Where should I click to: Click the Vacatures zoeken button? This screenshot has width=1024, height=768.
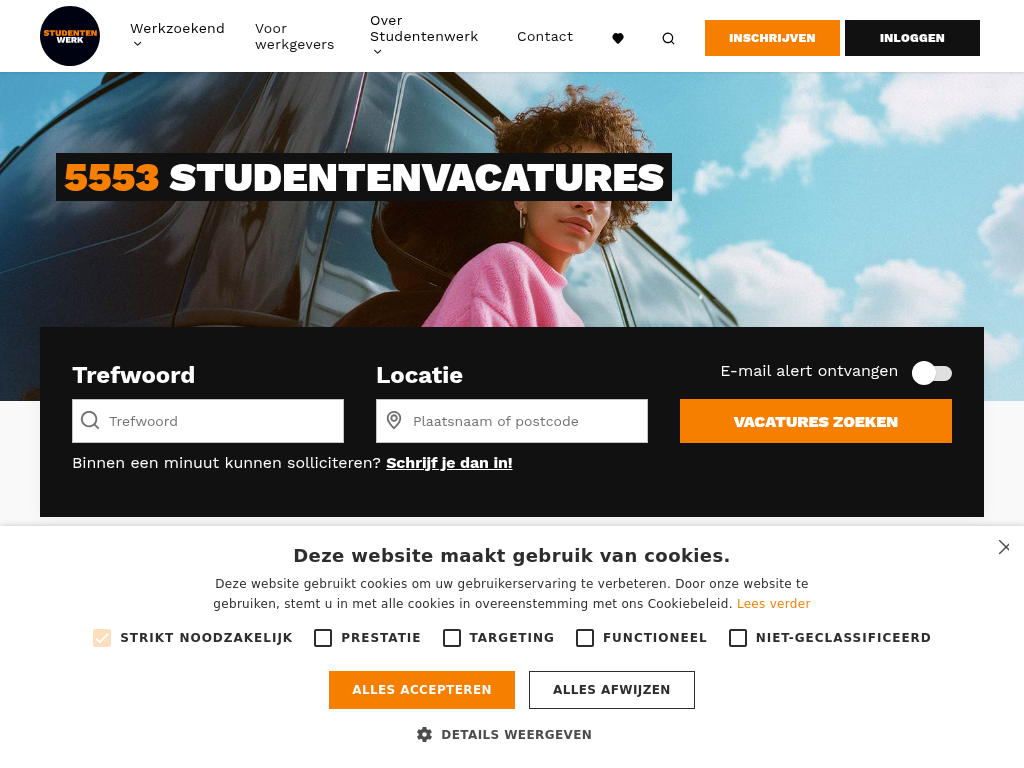click(816, 421)
